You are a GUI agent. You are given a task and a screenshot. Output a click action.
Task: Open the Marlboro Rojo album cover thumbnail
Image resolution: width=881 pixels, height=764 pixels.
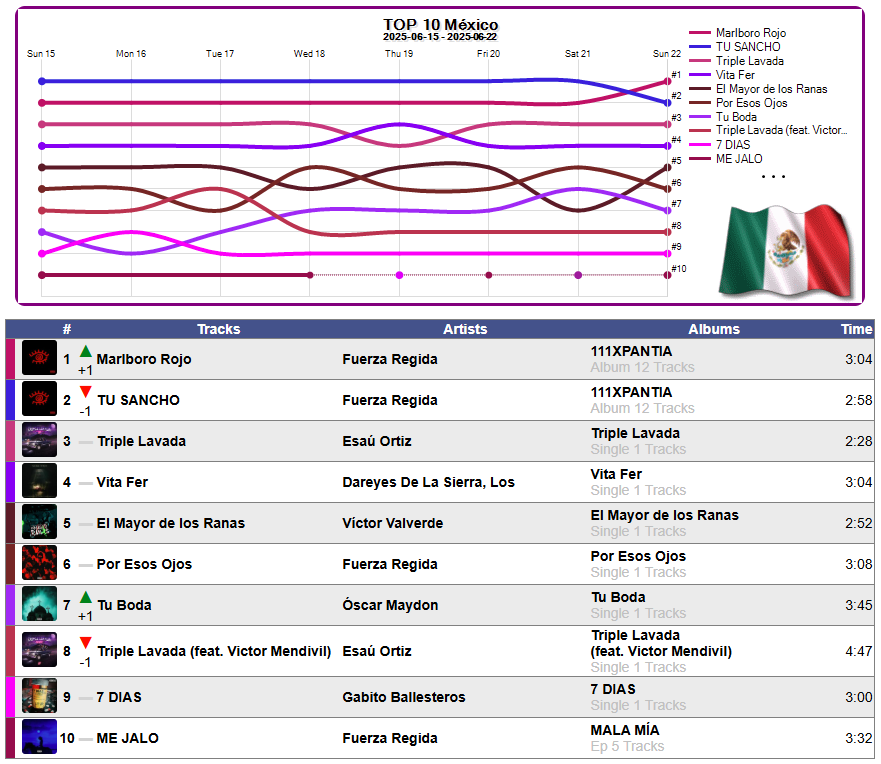pyautogui.click(x=39, y=358)
